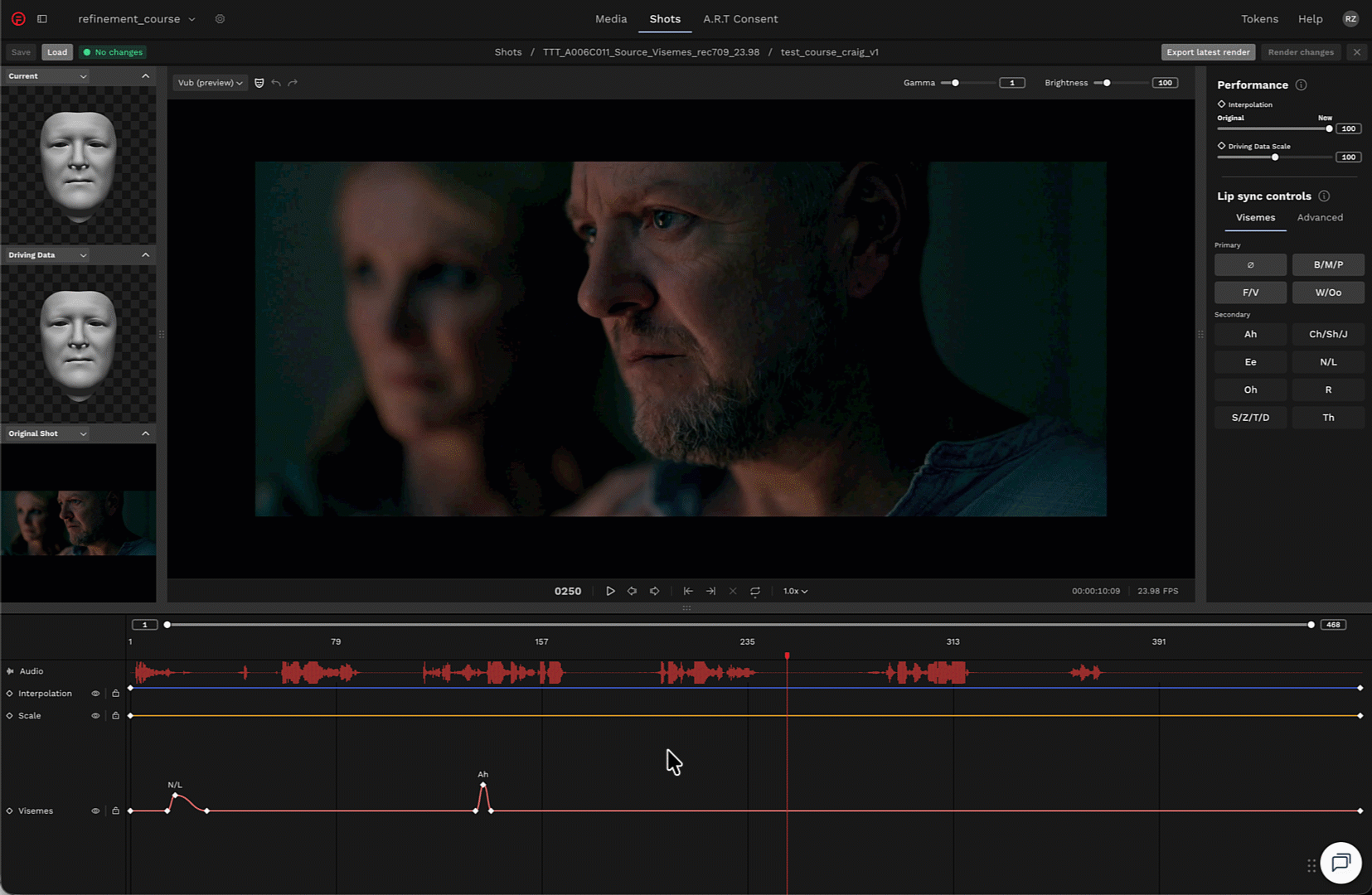The width and height of the screenshot is (1372, 895).
Task: Open the Help menu
Action: 1311,19
